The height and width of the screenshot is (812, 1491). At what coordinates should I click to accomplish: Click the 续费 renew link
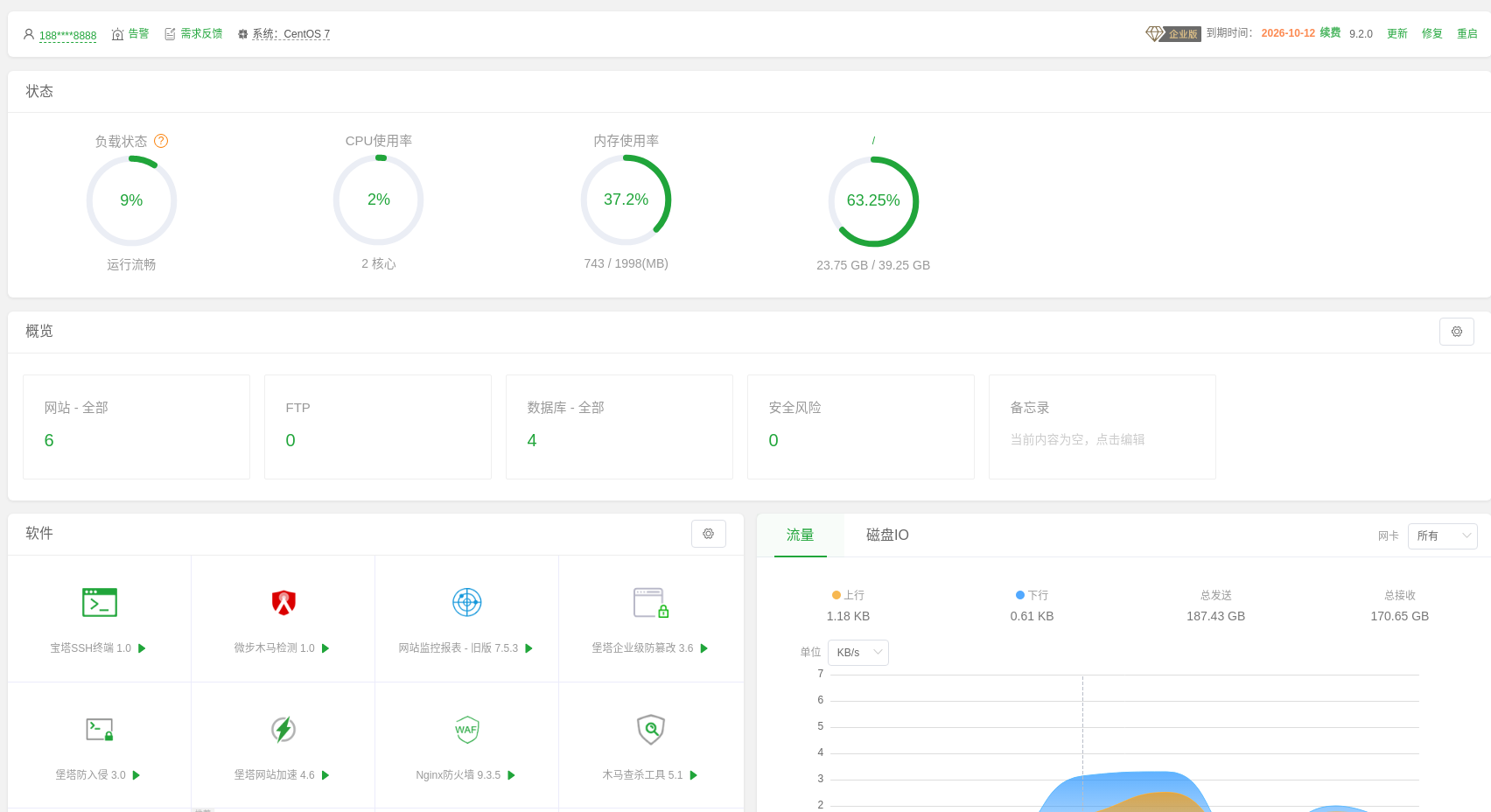[x=1330, y=32]
